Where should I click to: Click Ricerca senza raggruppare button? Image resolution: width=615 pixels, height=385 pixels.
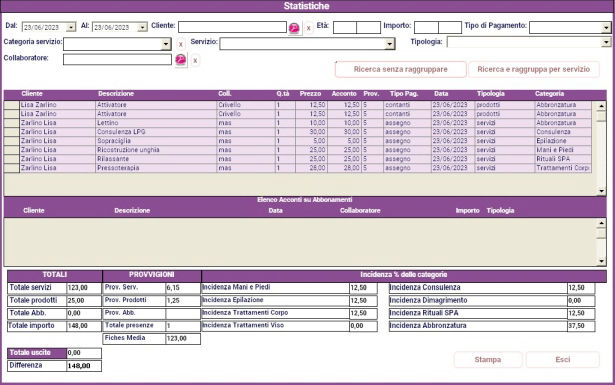coord(400,69)
